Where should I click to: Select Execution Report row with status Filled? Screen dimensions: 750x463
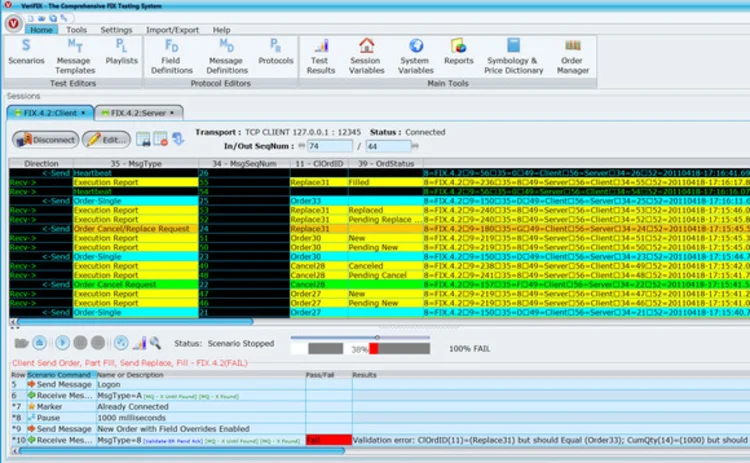[x=379, y=182]
